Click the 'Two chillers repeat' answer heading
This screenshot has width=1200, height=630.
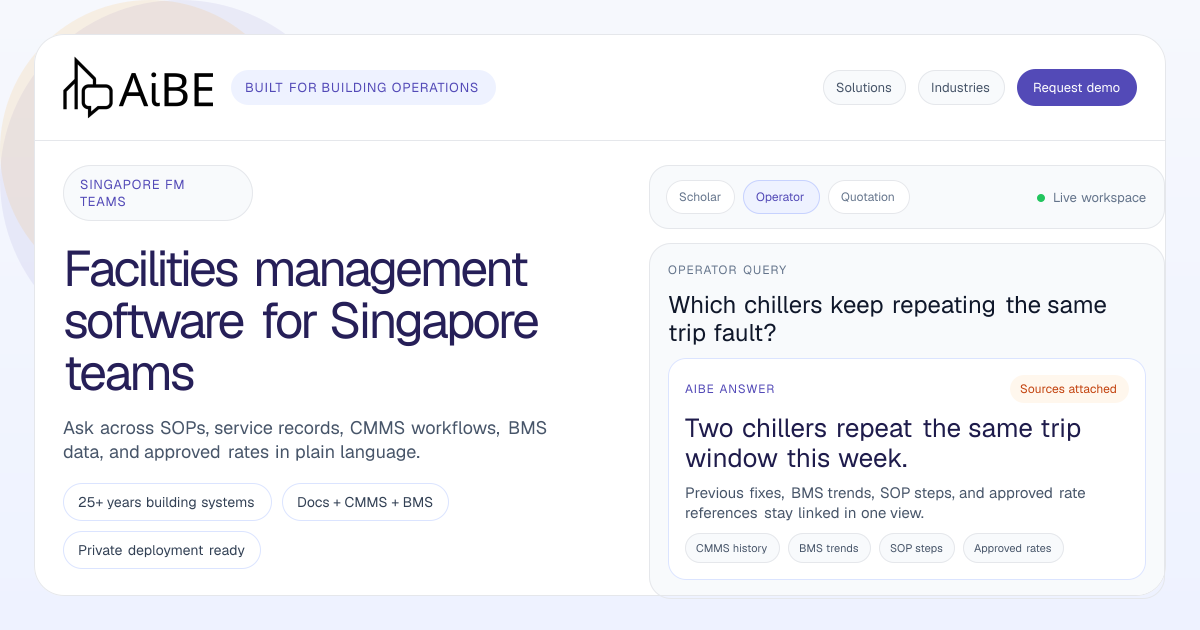pyautogui.click(x=883, y=444)
